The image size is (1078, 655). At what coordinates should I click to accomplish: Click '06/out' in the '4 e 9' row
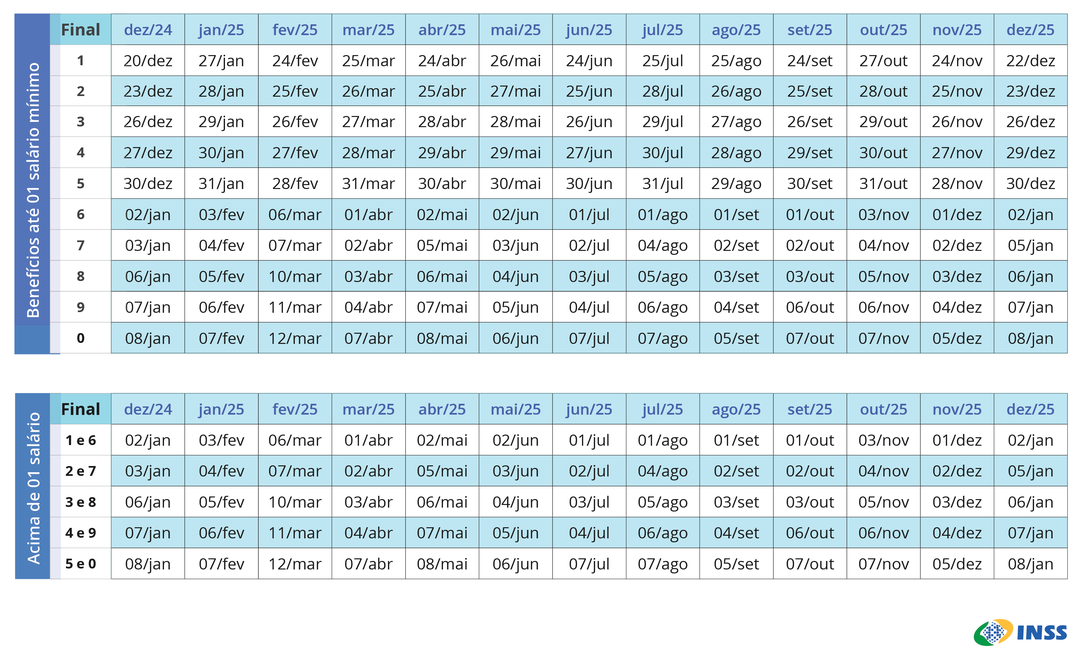coord(810,533)
